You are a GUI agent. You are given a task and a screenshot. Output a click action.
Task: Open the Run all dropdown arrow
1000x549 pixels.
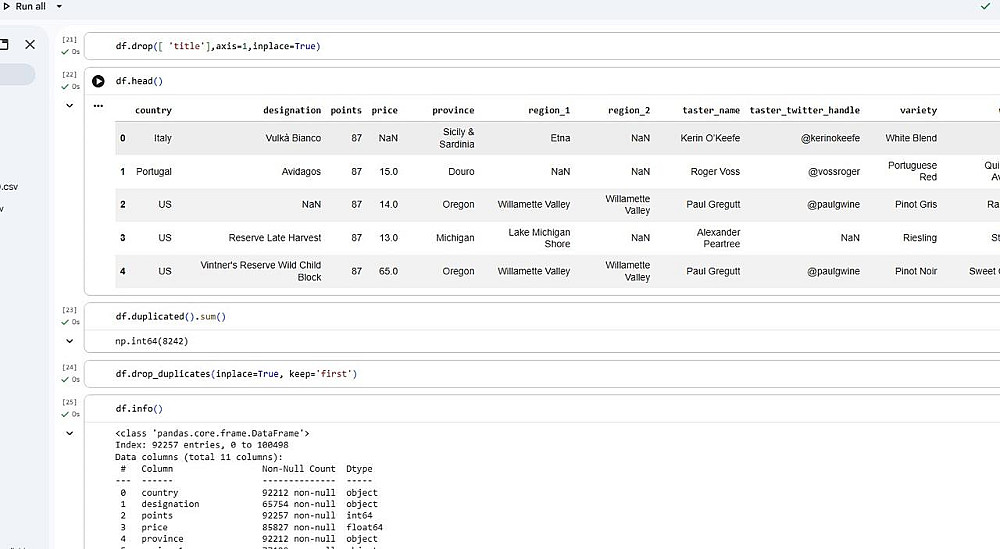(59, 6)
